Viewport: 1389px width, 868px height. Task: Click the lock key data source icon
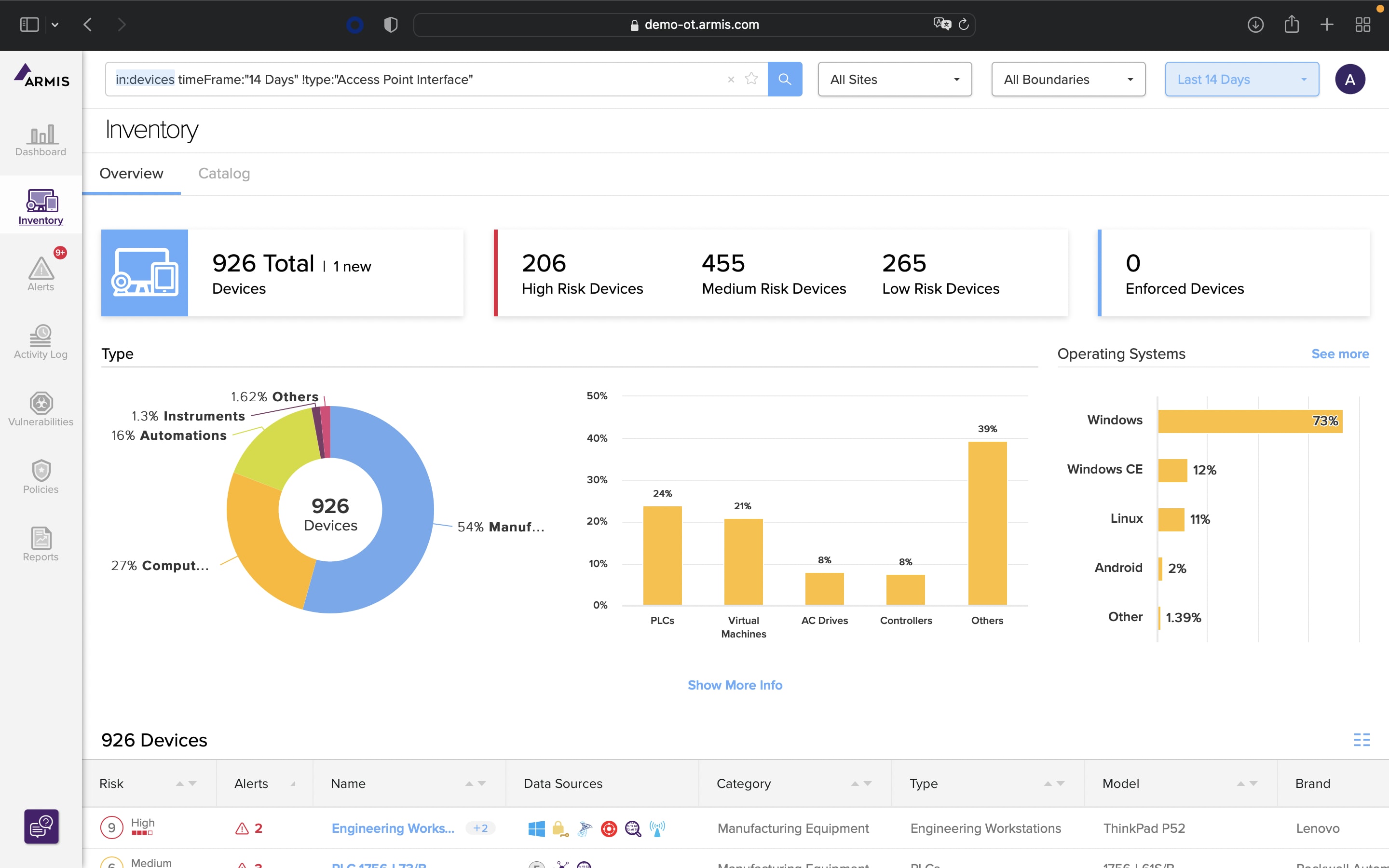click(x=559, y=828)
